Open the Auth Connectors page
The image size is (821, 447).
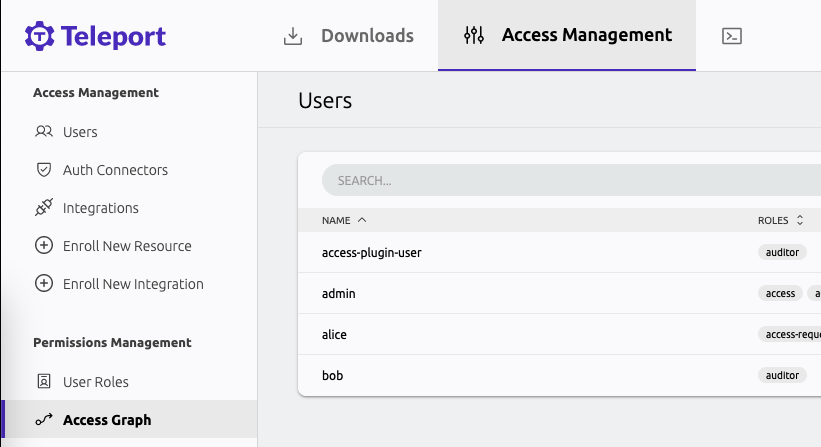pyautogui.click(x=115, y=170)
